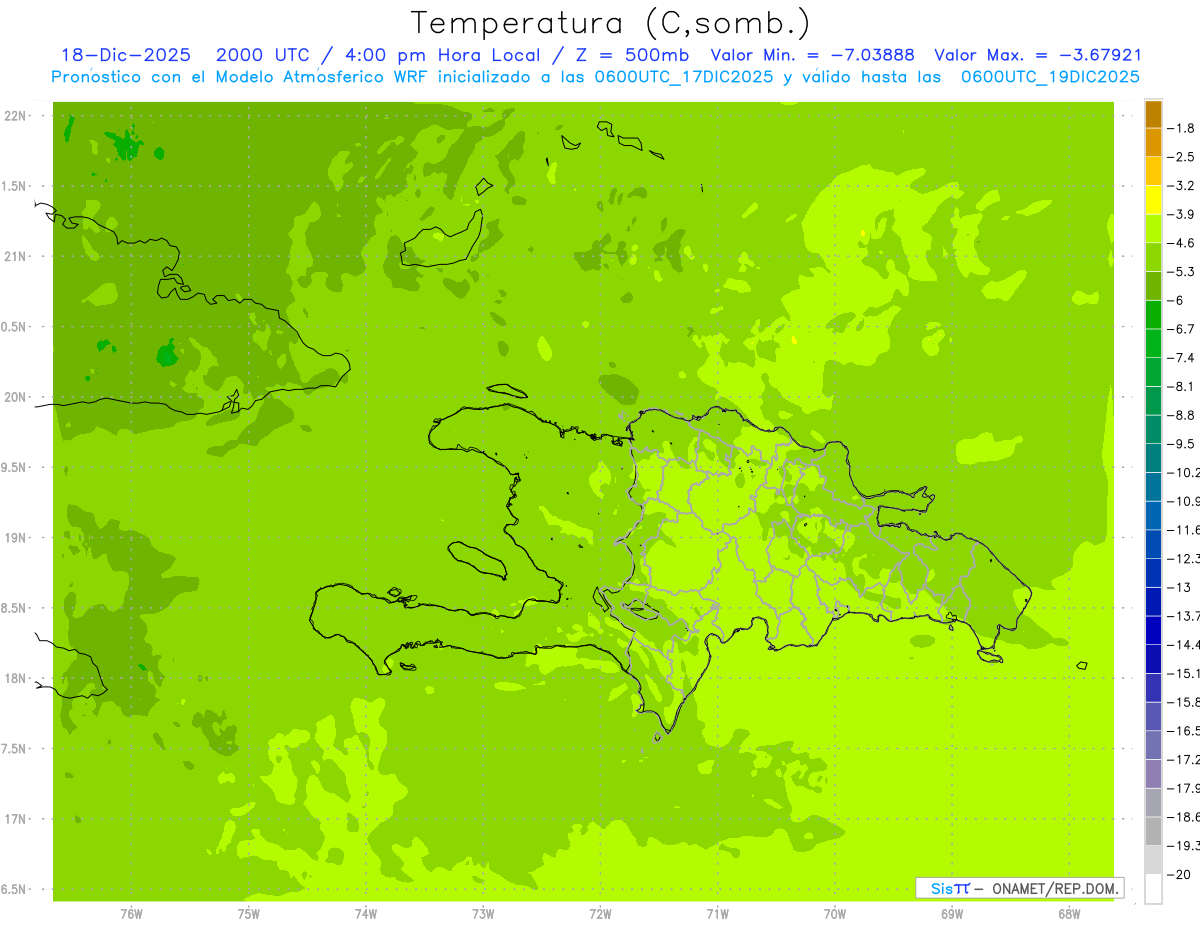Click the 22N latitude axis label
This screenshot has width=1200, height=927.
click(x=16, y=116)
